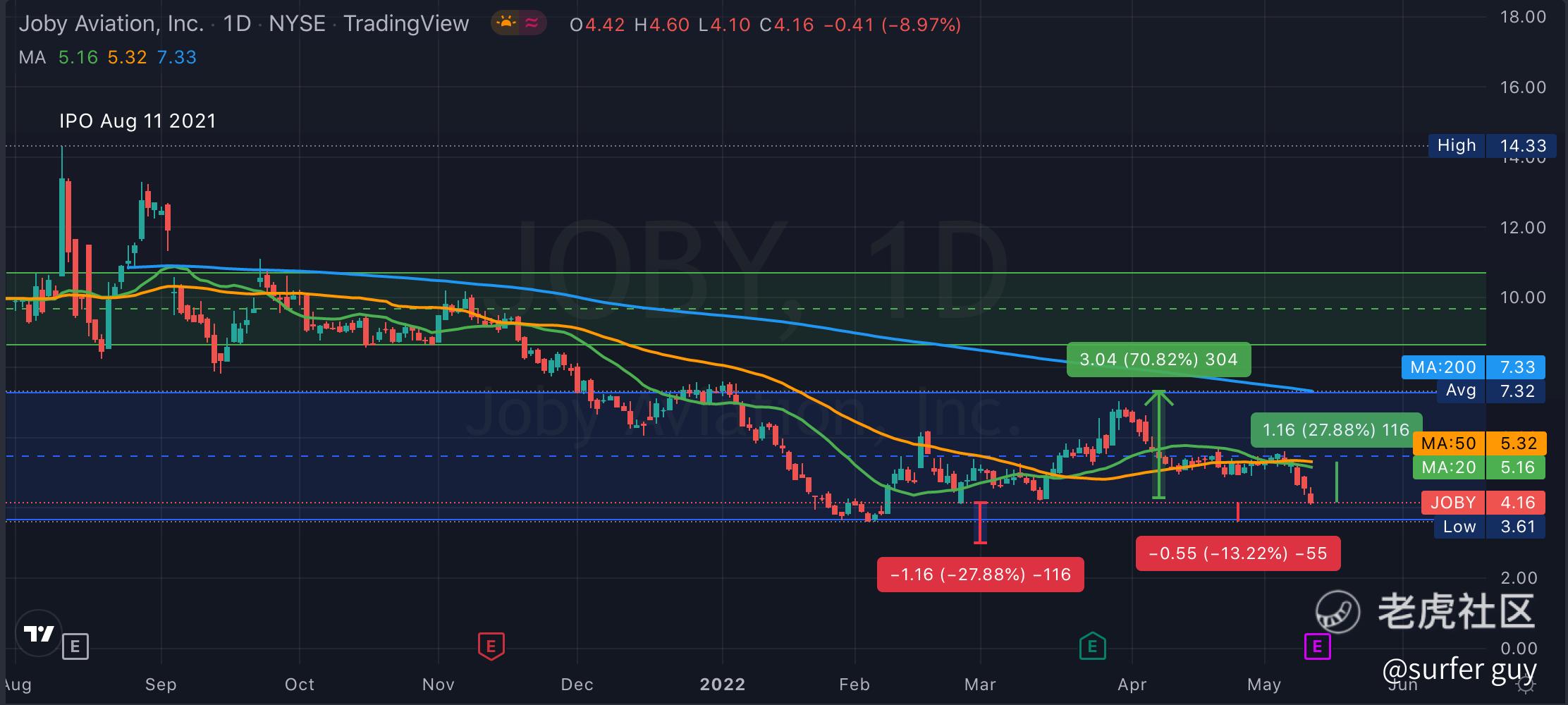Select the Low 3.61 price label
This screenshot has height=705, width=1568.
coord(1490,527)
